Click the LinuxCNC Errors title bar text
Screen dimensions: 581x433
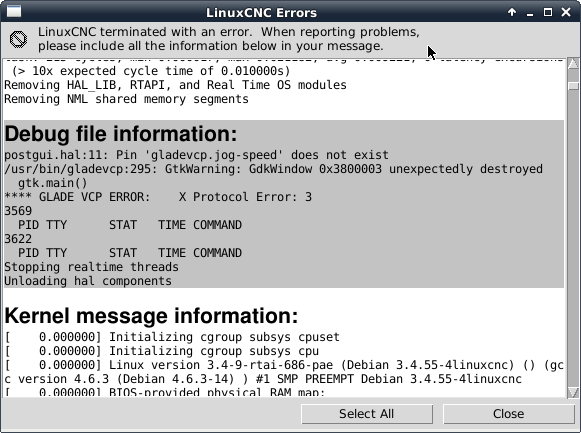pyautogui.click(x=261, y=13)
